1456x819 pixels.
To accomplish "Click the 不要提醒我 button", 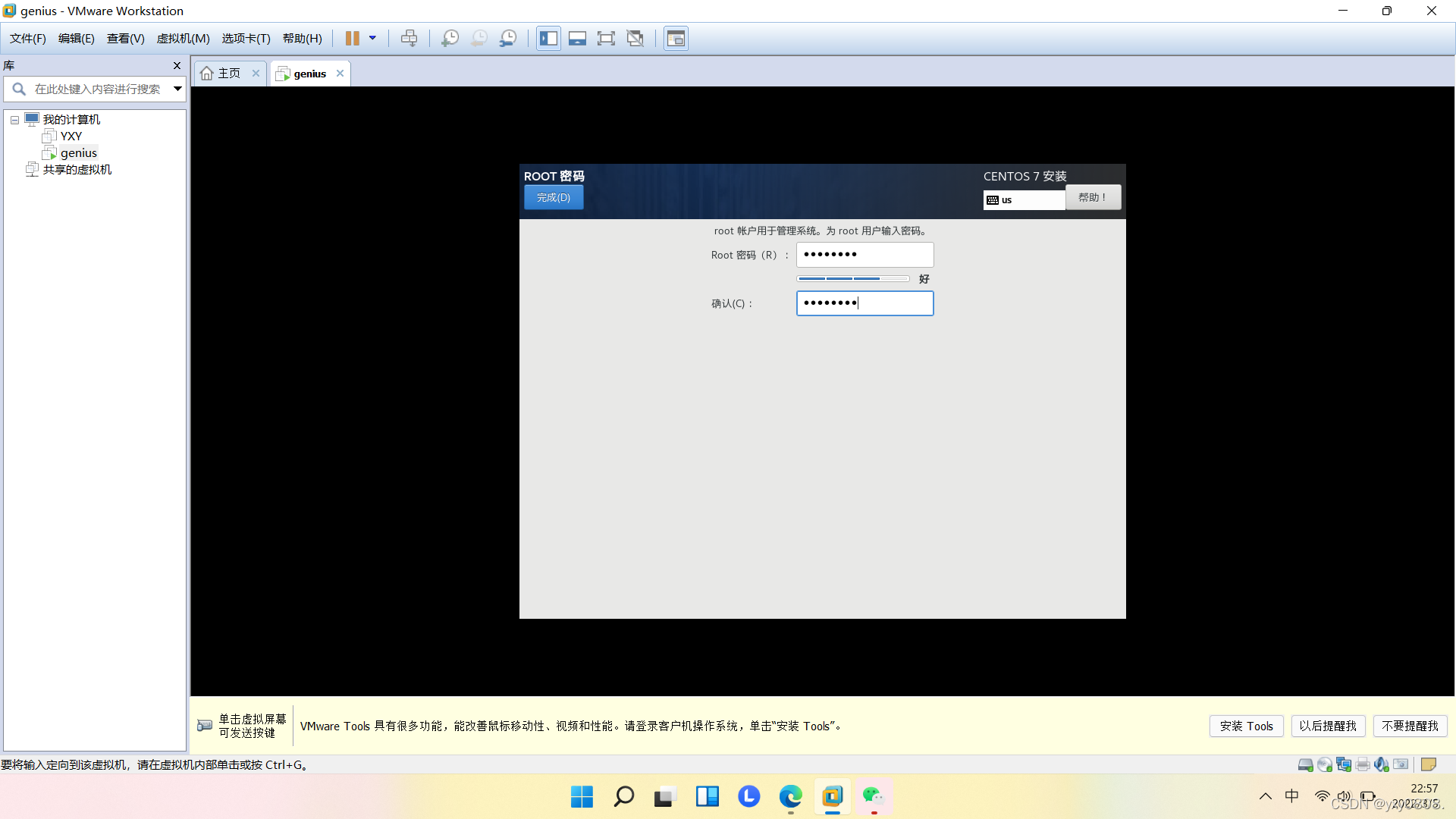I will [1410, 726].
